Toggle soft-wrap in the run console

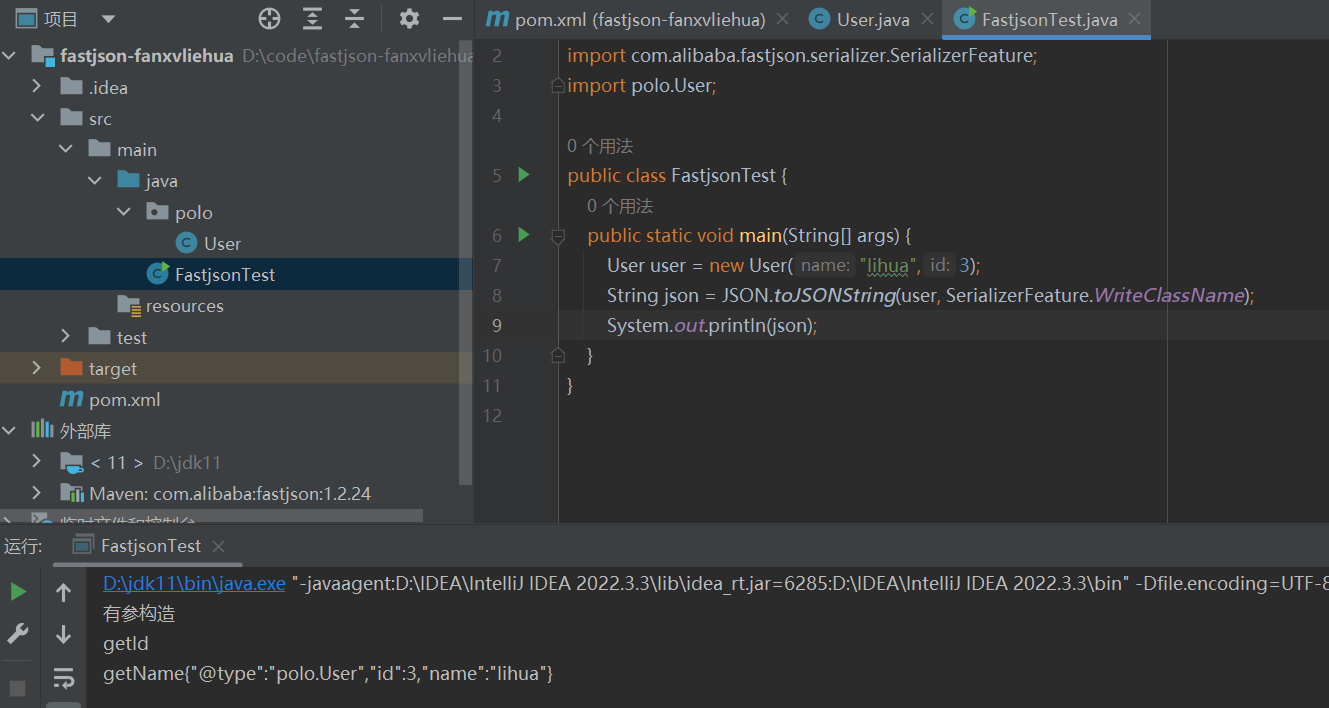pyautogui.click(x=63, y=678)
